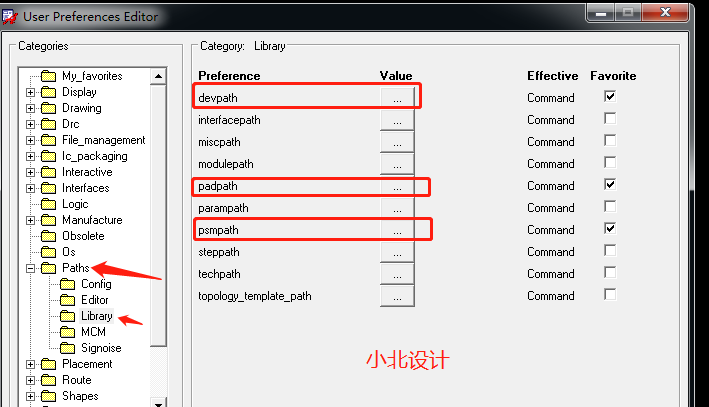Open the steppath value browse button
Screen dimensions: 709x407
(397, 252)
